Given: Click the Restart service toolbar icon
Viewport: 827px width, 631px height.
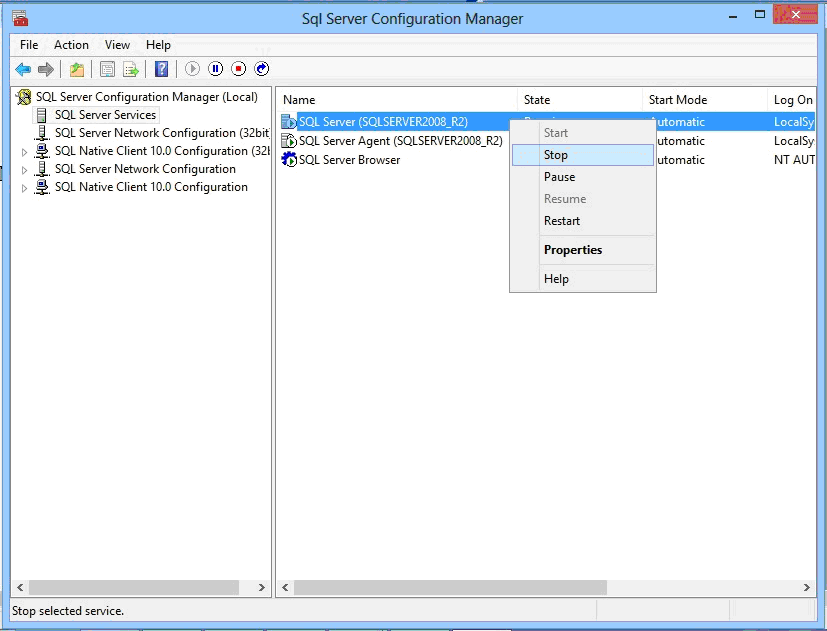Looking at the screenshot, I should pos(262,69).
